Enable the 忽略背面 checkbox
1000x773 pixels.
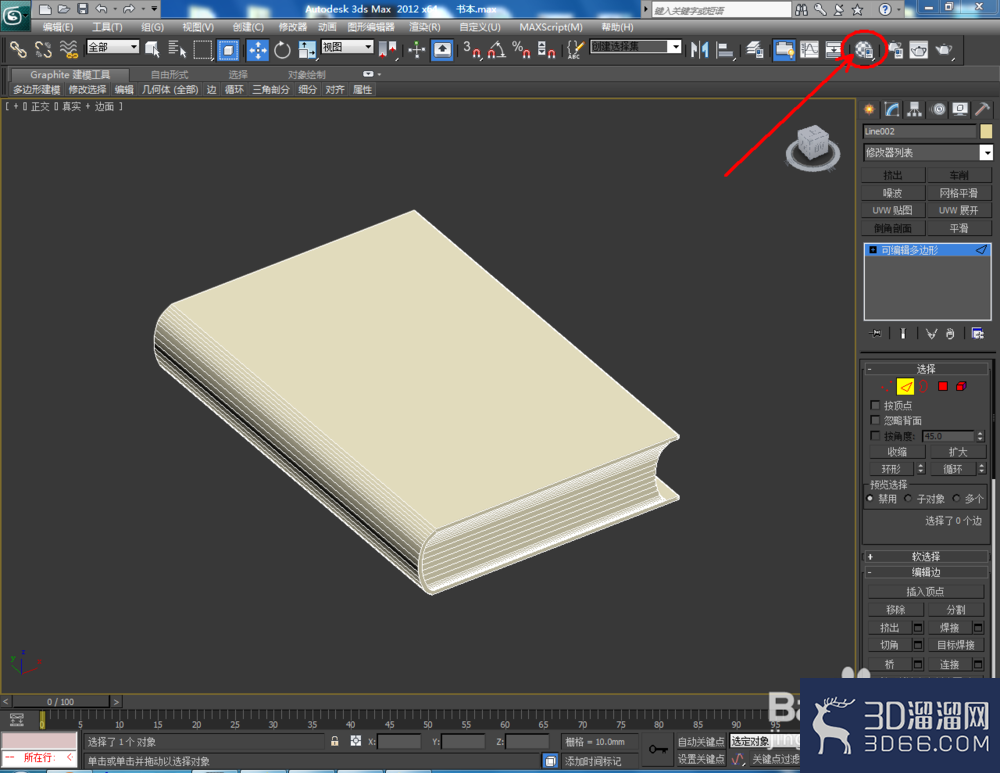(875, 420)
